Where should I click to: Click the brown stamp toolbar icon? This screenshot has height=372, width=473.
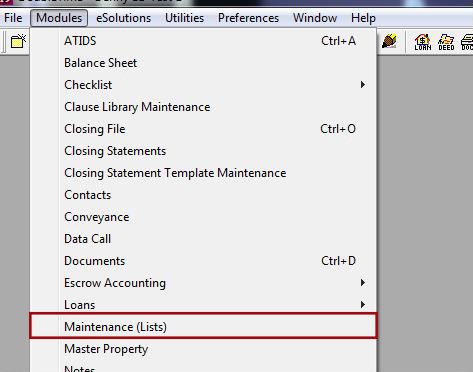click(389, 41)
